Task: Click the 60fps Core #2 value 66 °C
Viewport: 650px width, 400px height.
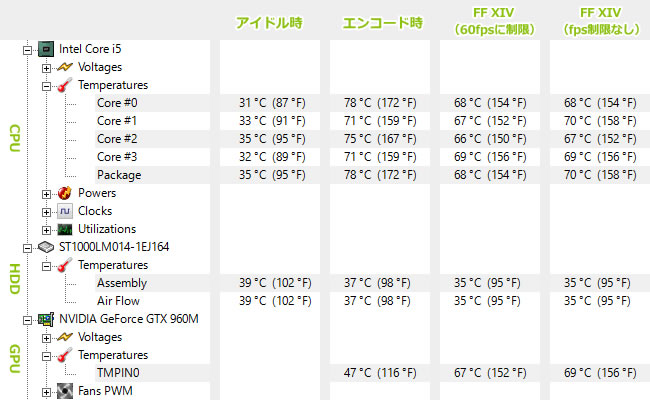Action: click(490, 139)
